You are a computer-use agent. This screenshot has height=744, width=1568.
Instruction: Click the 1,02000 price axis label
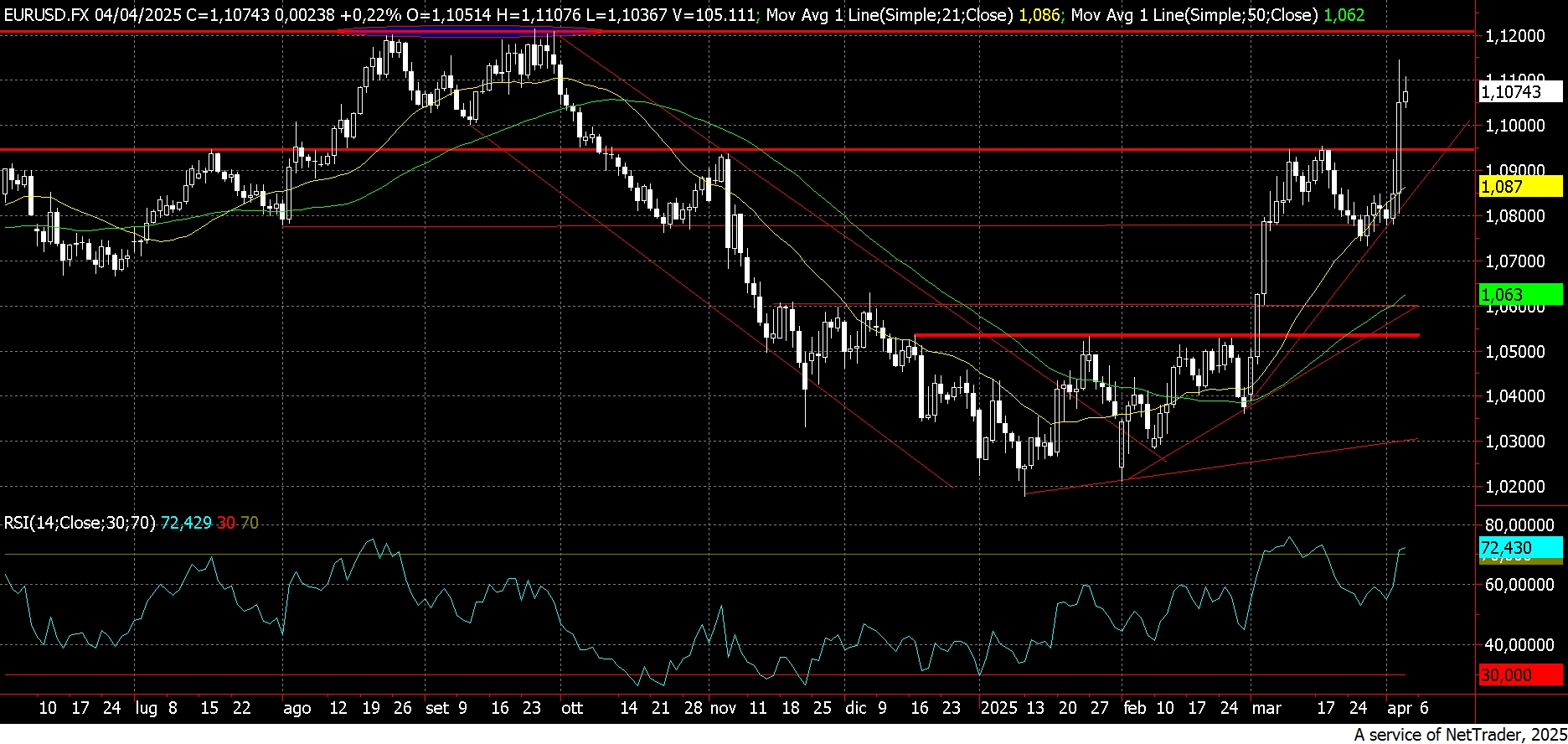point(1514,487)
